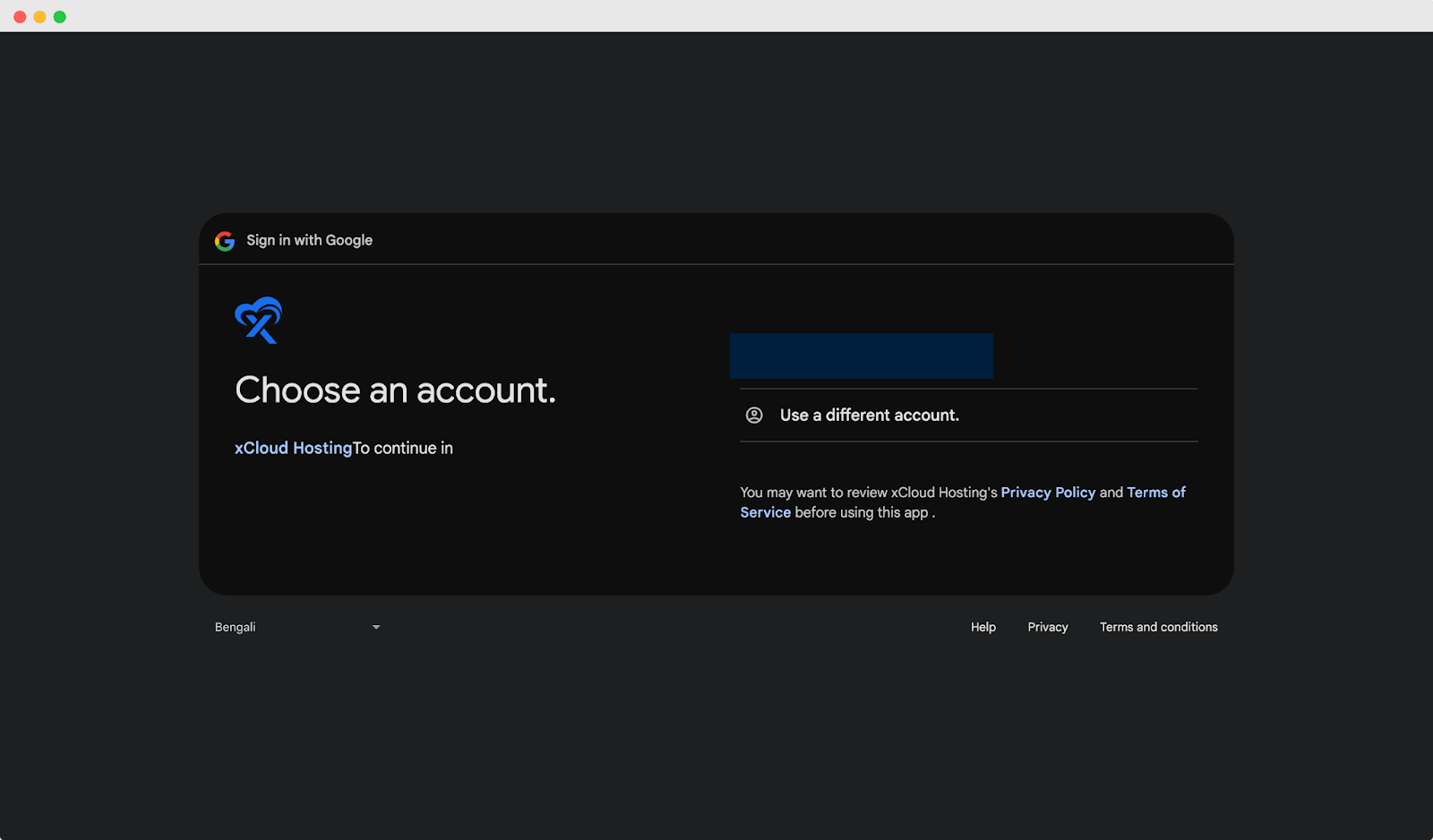1433x840 pixels.
Task: Click the Bengali language label
Action: 235,627
